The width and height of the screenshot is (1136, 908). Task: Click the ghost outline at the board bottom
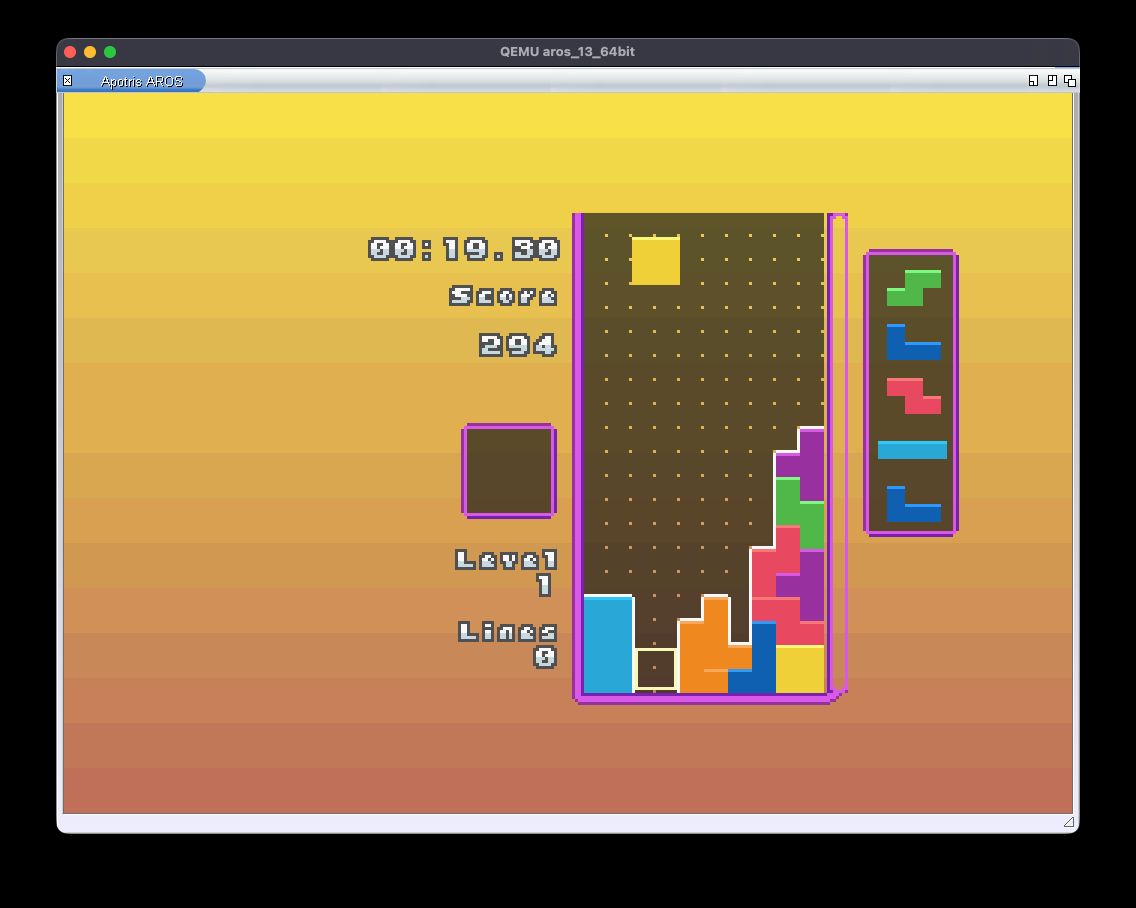[656, 669]
